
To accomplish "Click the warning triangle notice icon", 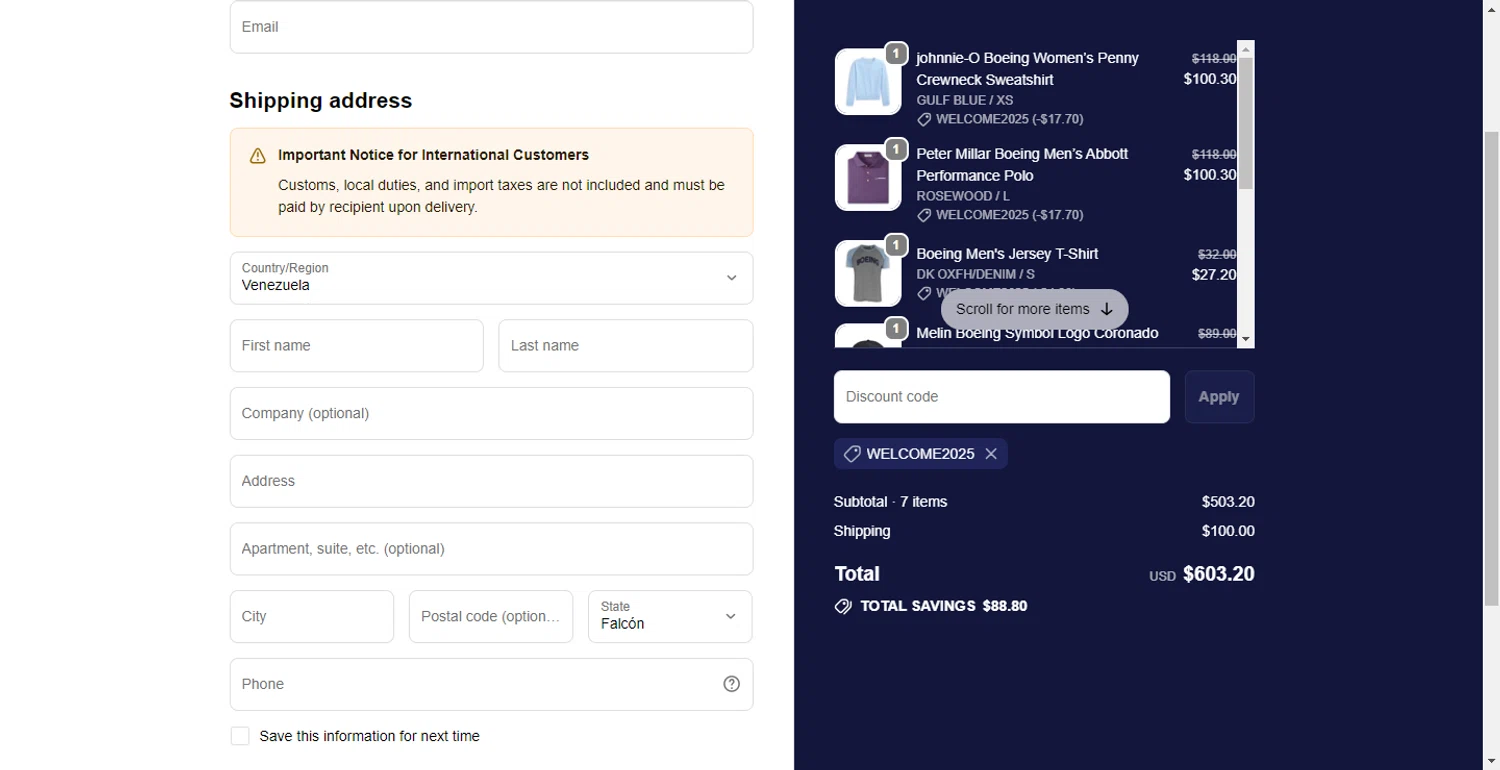I will (258, 156).
